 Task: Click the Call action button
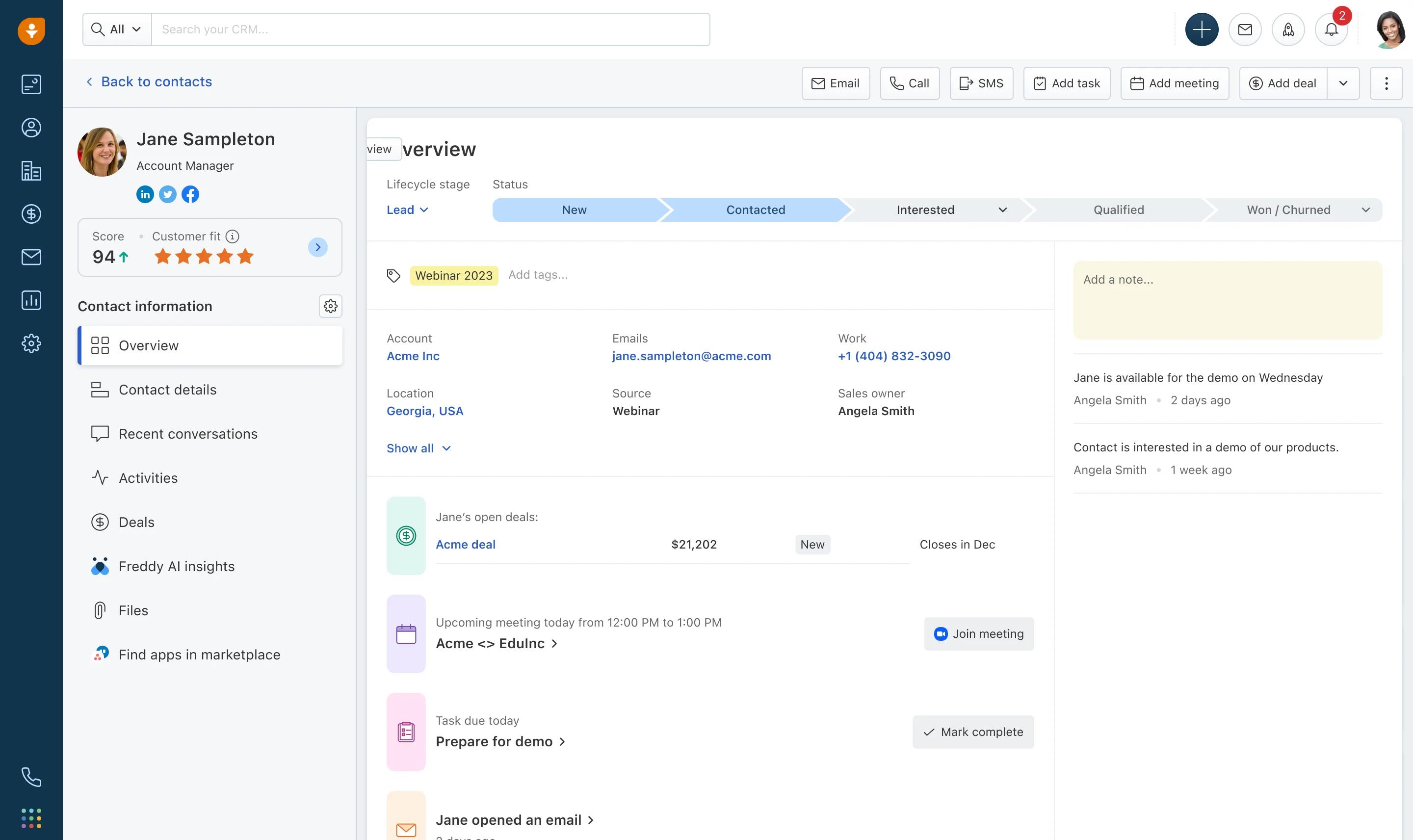pyautogui.click(x=909, y=83)
